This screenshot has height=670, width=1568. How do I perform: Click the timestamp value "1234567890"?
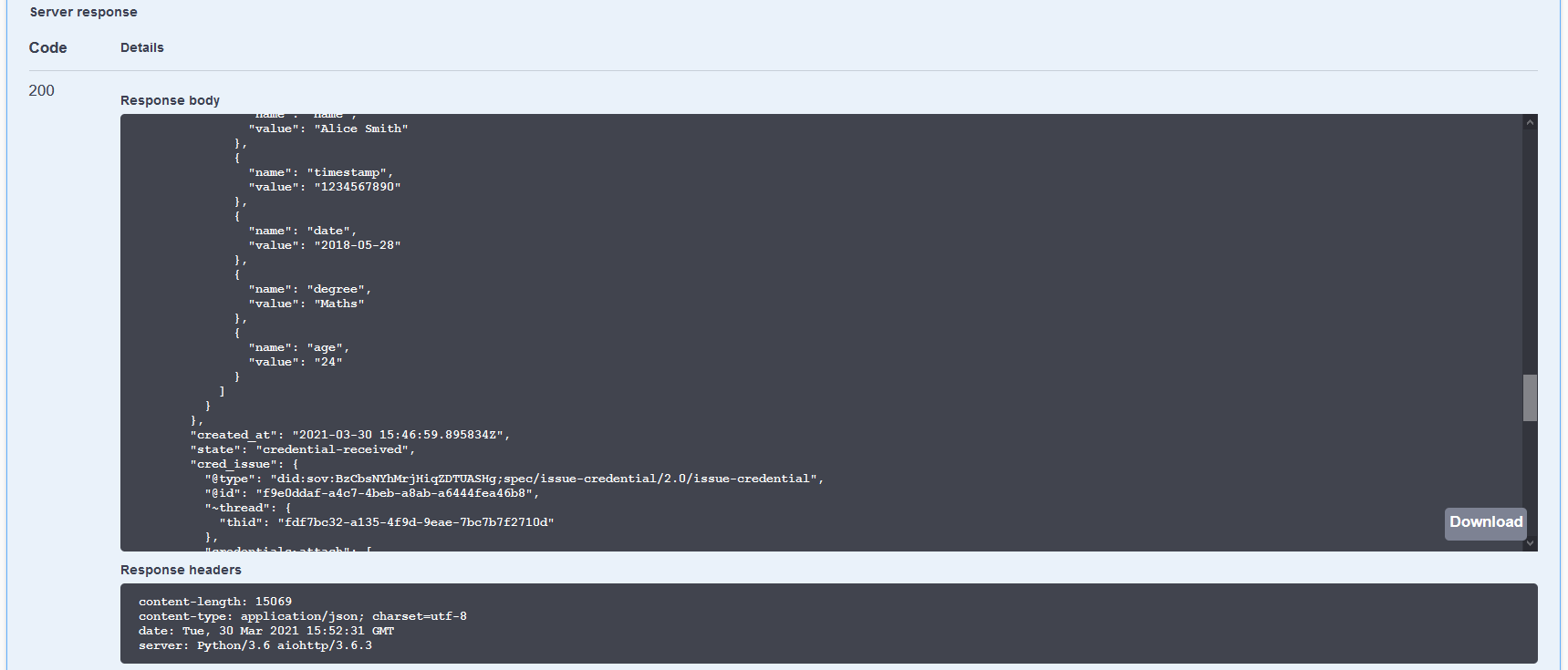tap(358, 187)
